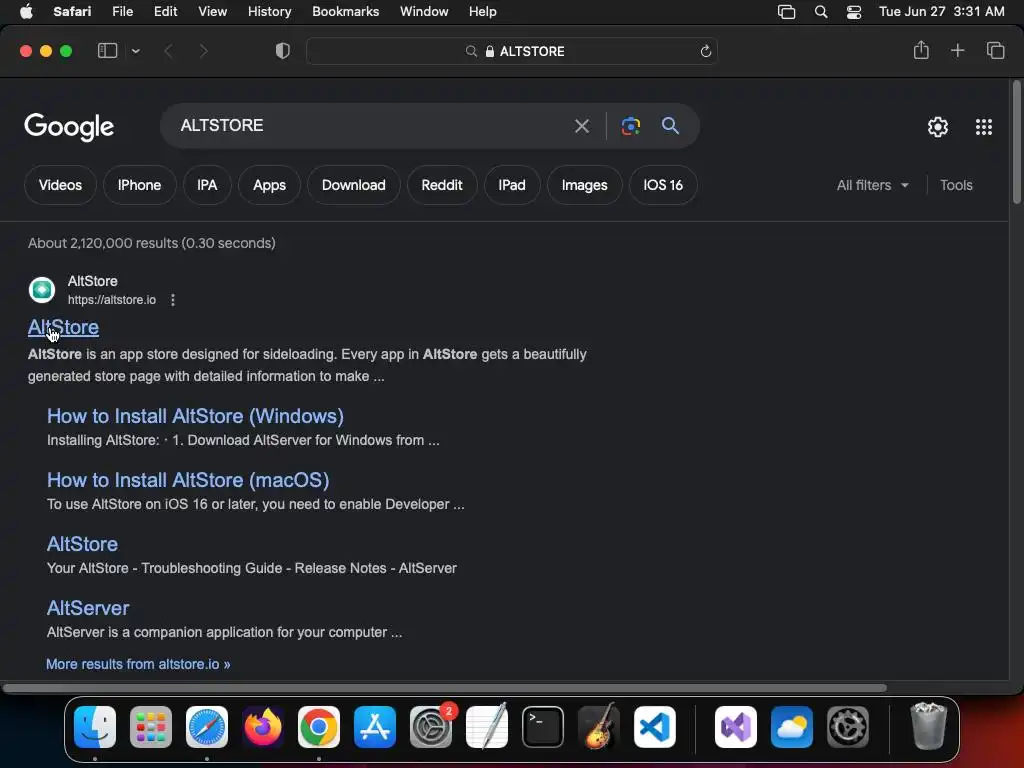Open Terminal from the Dock

(x=543, y=727)
